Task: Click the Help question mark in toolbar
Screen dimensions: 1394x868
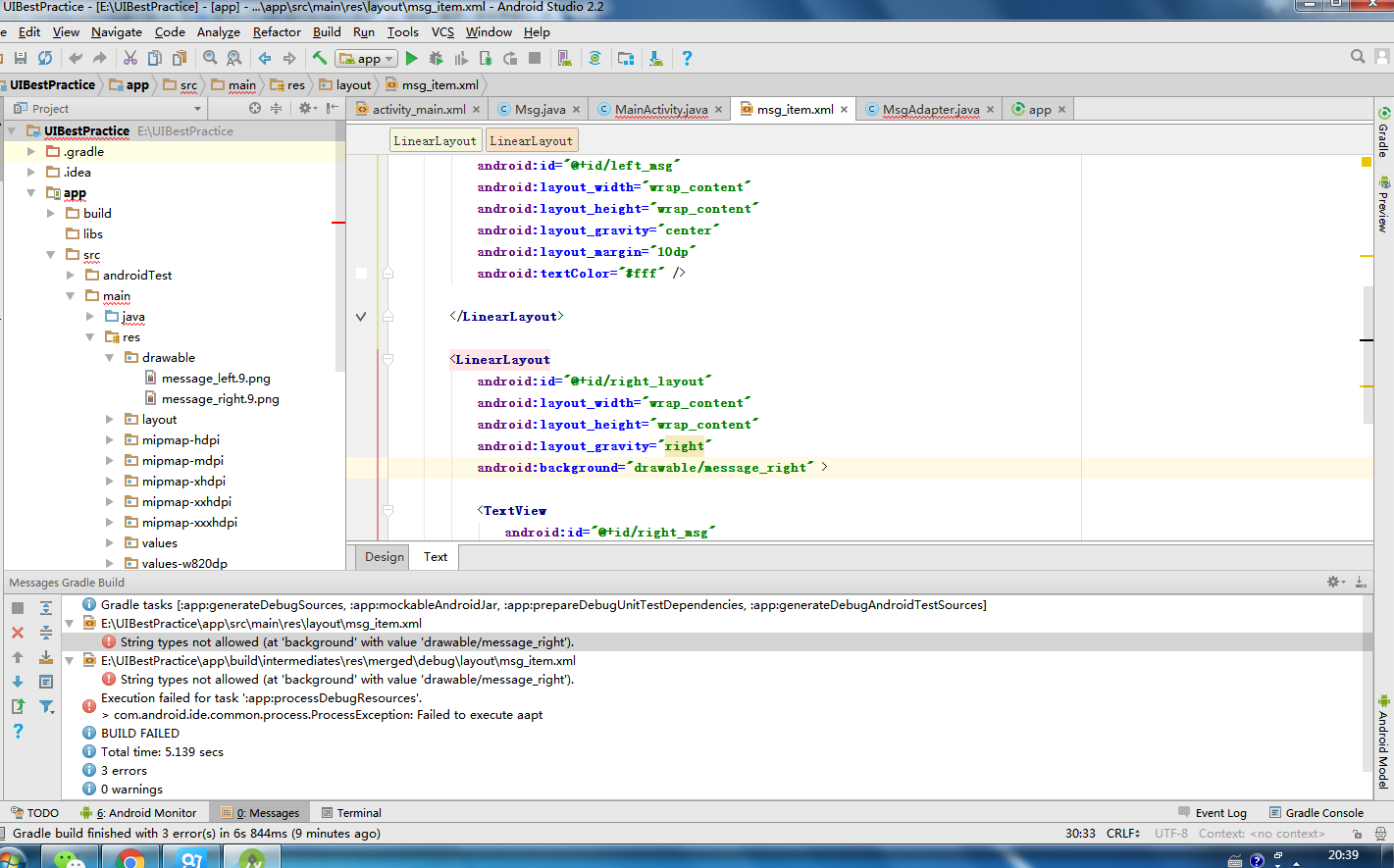Action: coord(687,58)
